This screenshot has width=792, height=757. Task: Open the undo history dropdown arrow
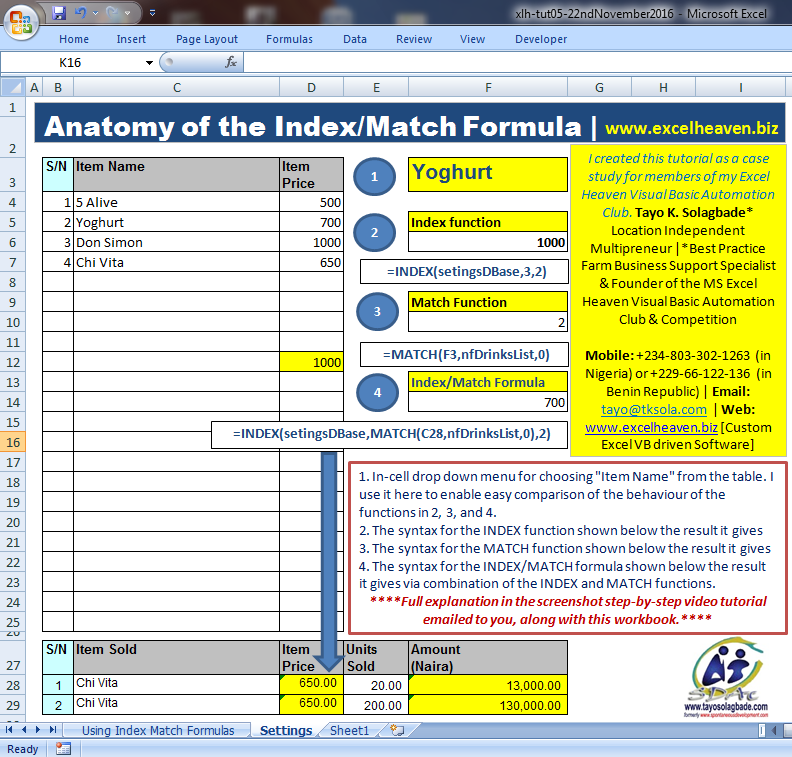pyautogui.click(x=95, y=13)
